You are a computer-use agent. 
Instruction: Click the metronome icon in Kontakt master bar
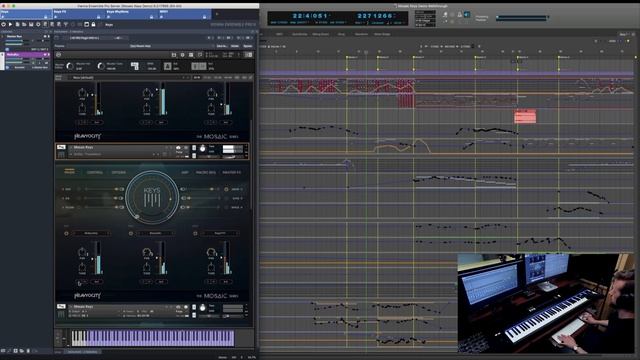click(168, 66)
